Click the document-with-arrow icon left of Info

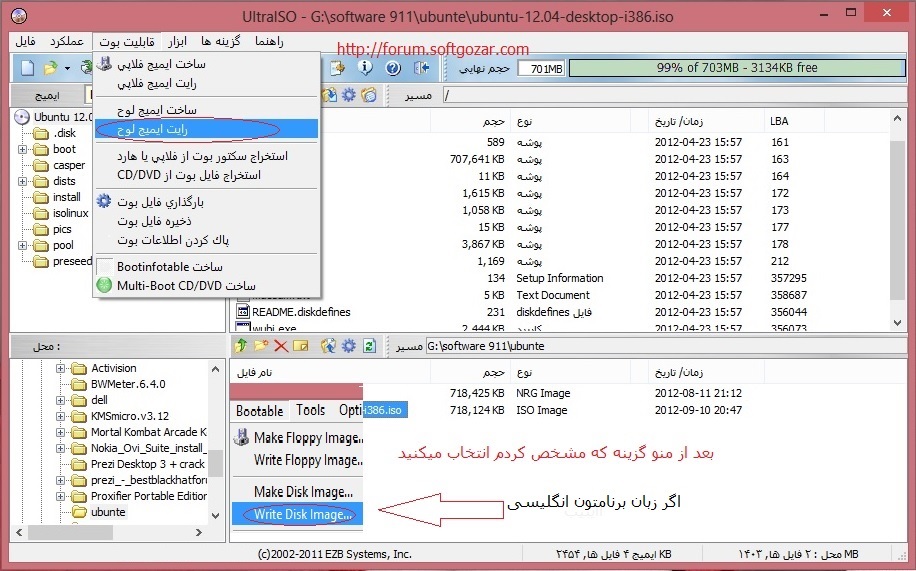[x=338, y=68]
